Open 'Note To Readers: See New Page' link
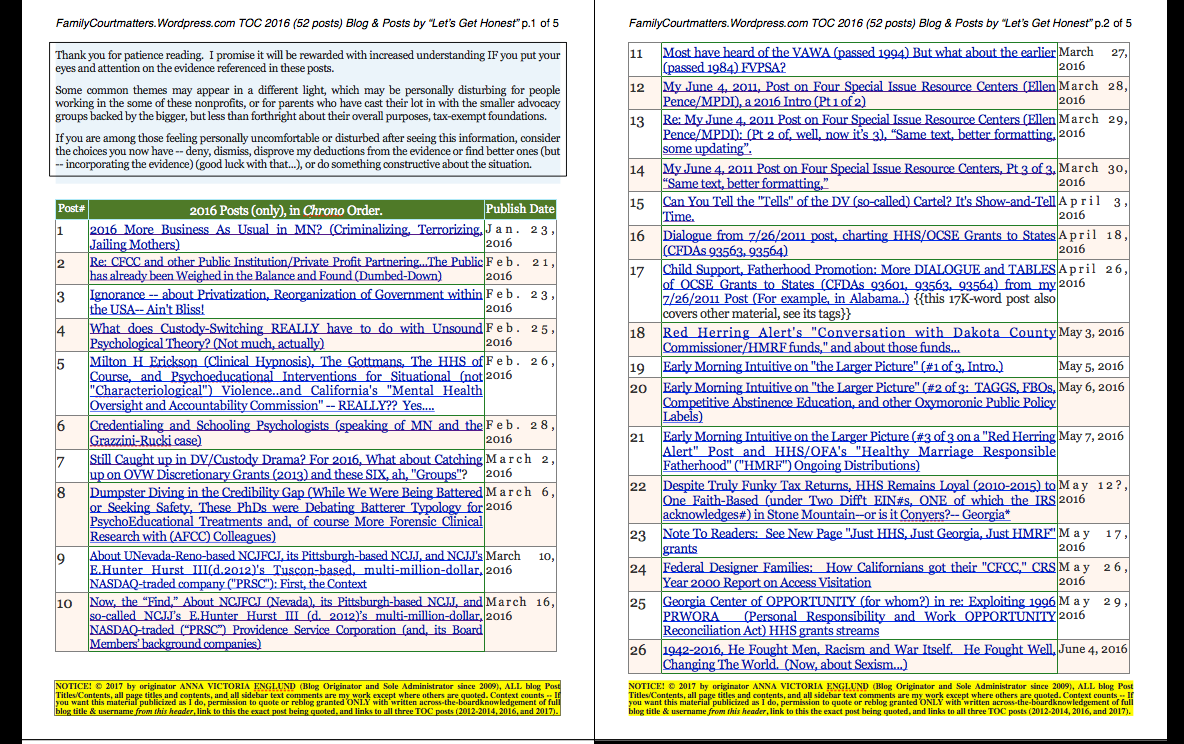The image size is (1184, 744). pyautogui.click(x=858, y=535)
